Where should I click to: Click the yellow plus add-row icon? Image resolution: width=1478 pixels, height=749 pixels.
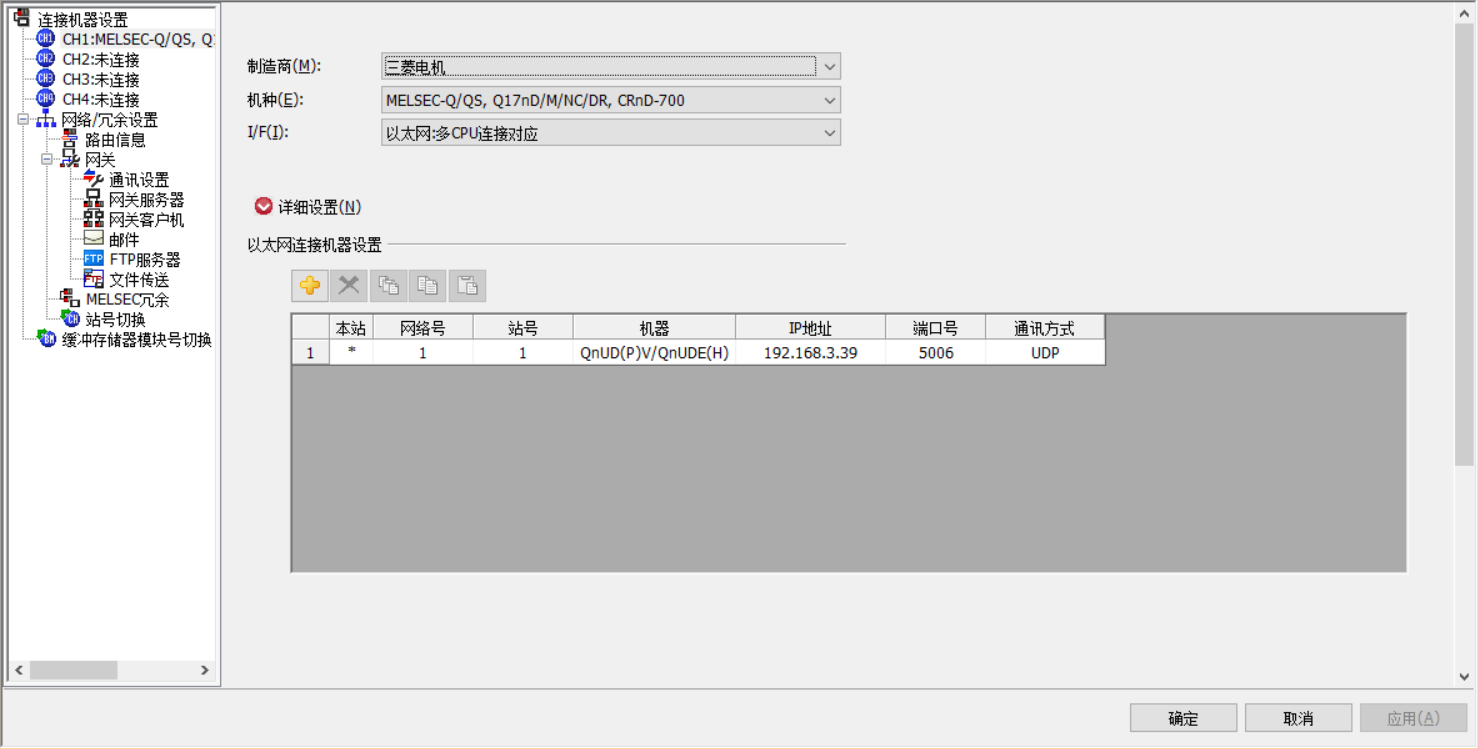tap(310, 286)
